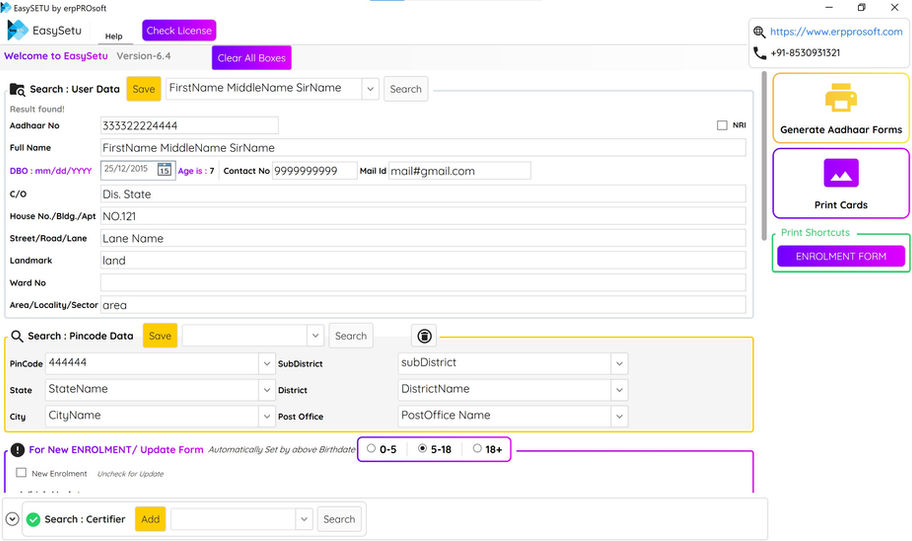Open the State dropdown arrow
Viewport: 912px width, 541px height.
(266, 390)
